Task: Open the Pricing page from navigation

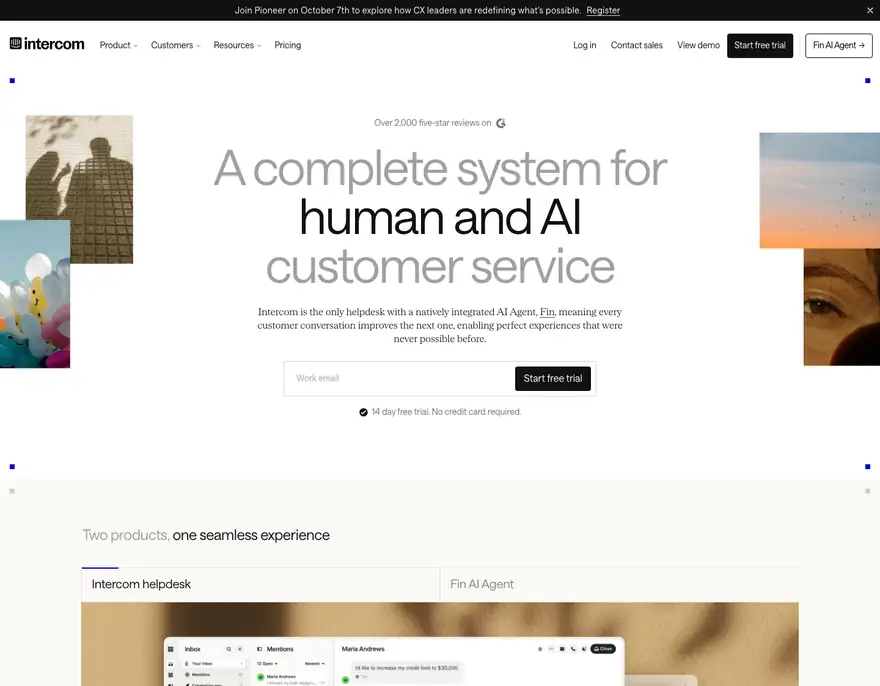Action: click(x=288, y=45)
